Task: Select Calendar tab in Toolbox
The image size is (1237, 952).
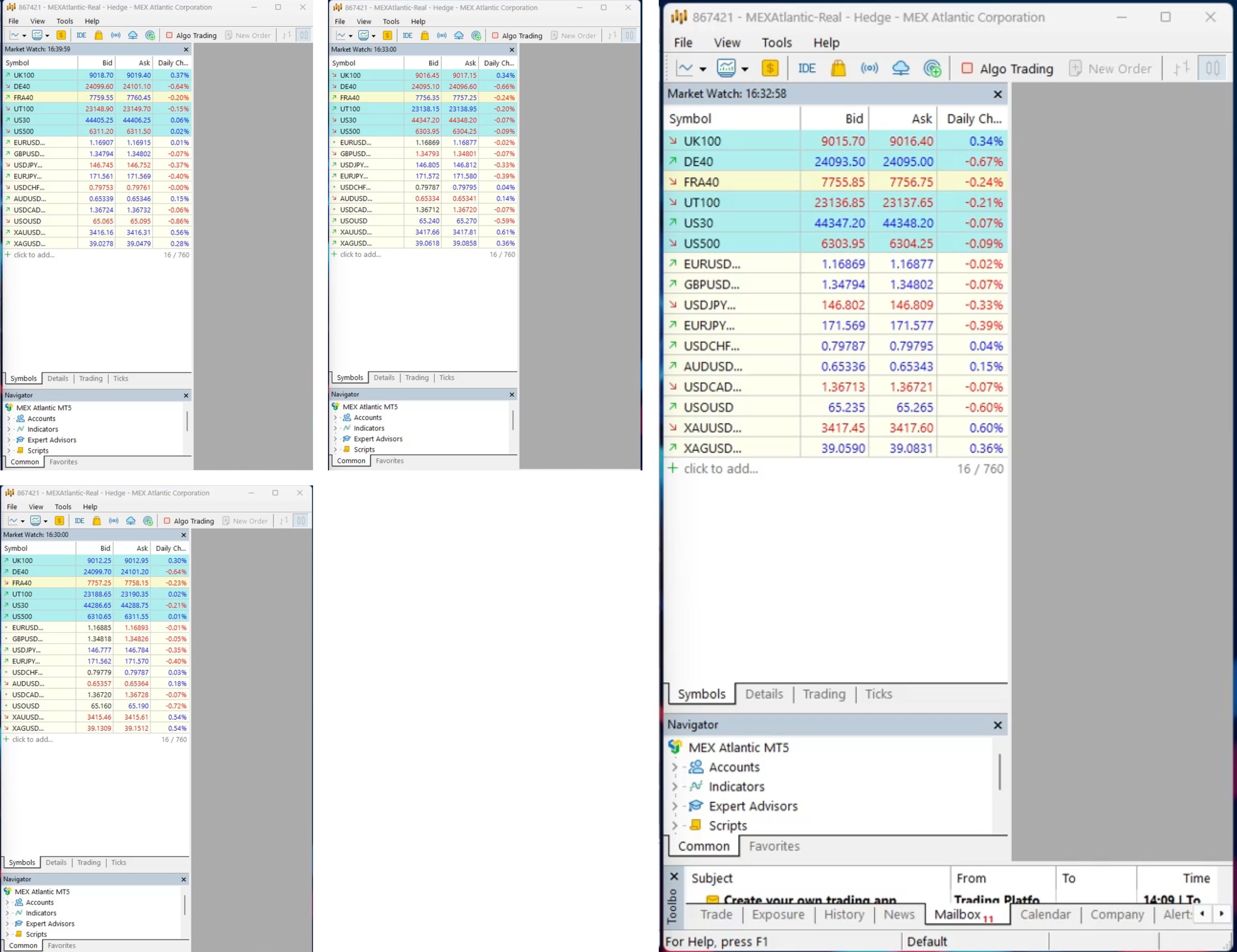Action: [x=1045, y=915]
